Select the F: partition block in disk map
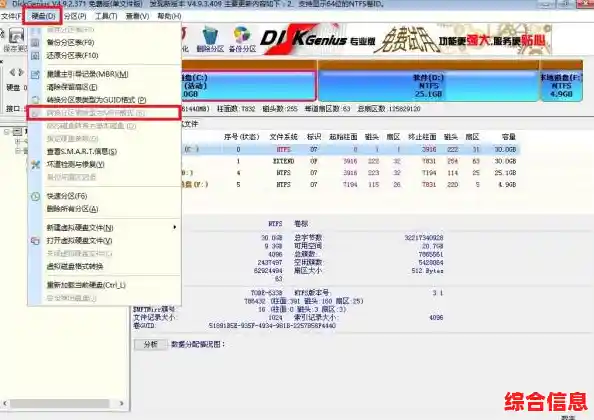The height and width of the screenshot is (420, 594). pos(561,86)
